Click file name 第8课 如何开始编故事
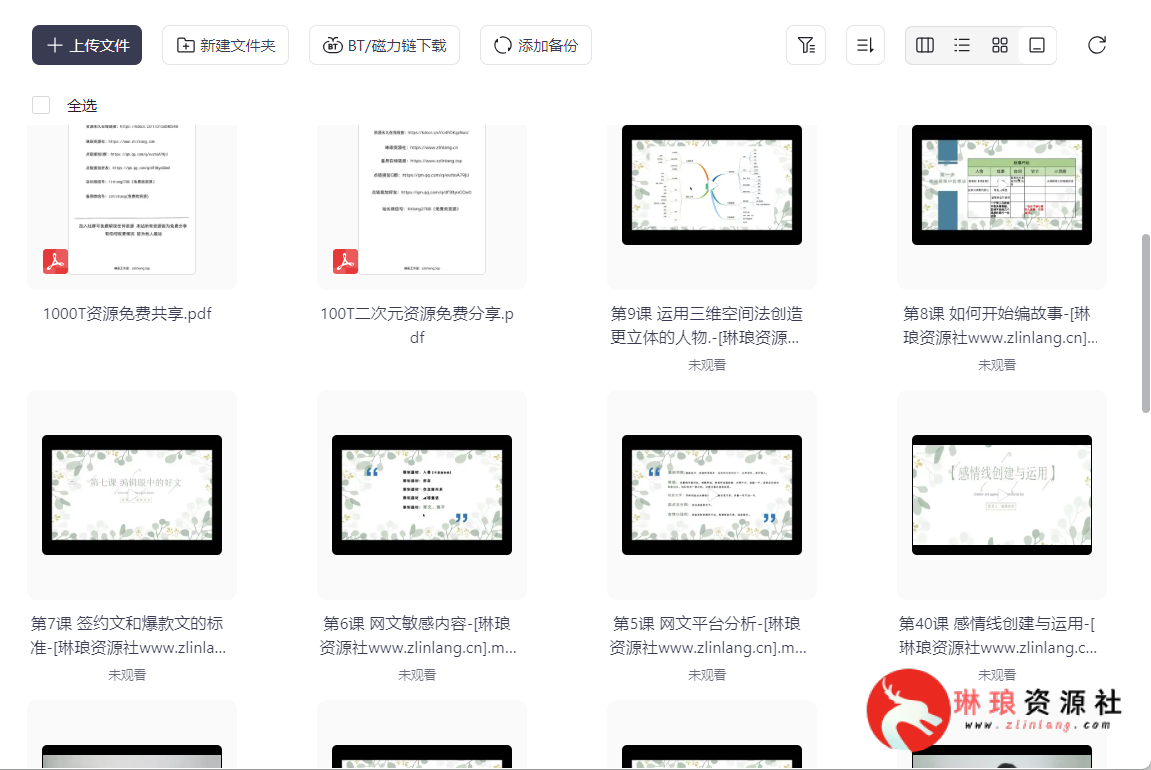 click(1000, 325)
